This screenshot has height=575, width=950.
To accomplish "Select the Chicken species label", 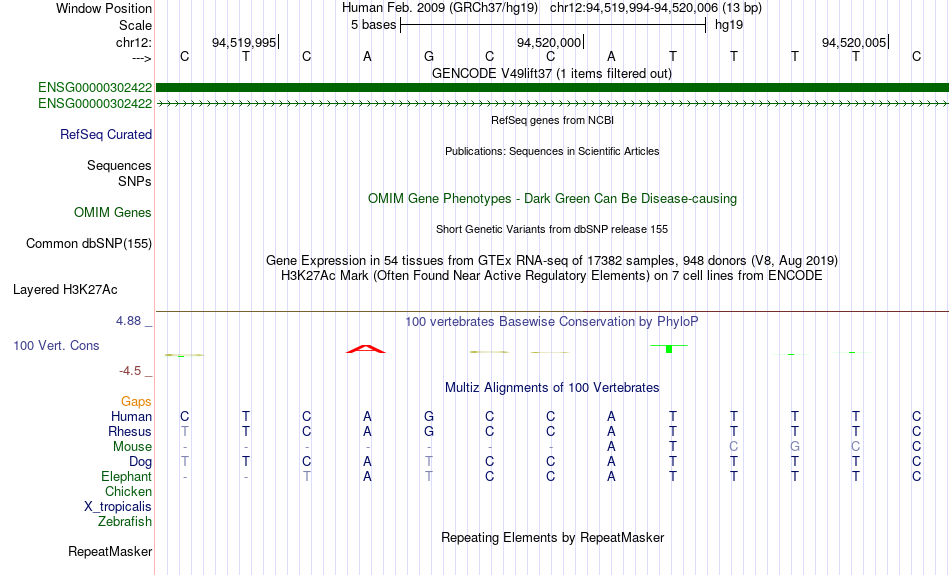I will point(128,491).
